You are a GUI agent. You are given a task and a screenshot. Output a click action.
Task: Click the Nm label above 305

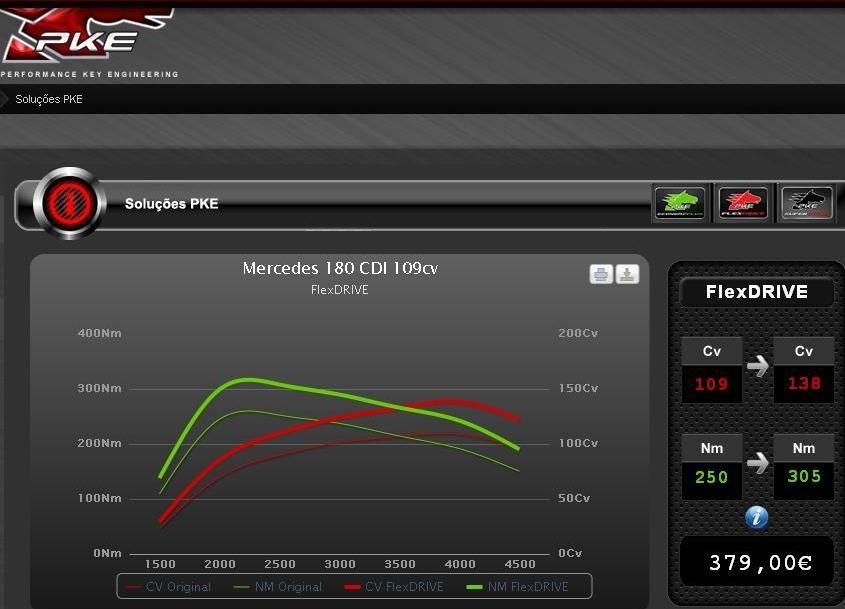pyautogui.click(x=804, y=448)
